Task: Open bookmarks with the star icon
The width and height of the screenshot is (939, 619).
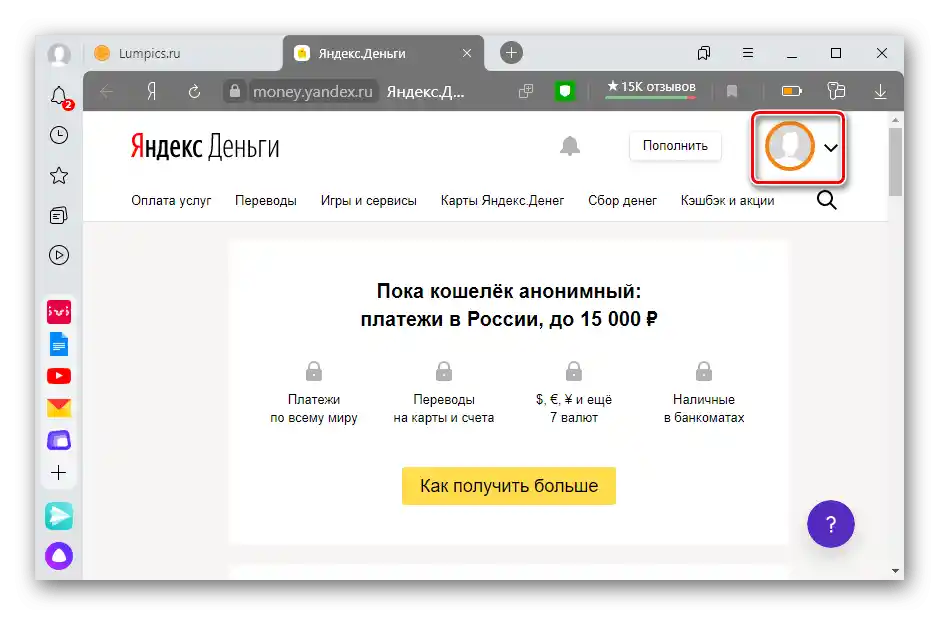Action: [x=58, y=175]
